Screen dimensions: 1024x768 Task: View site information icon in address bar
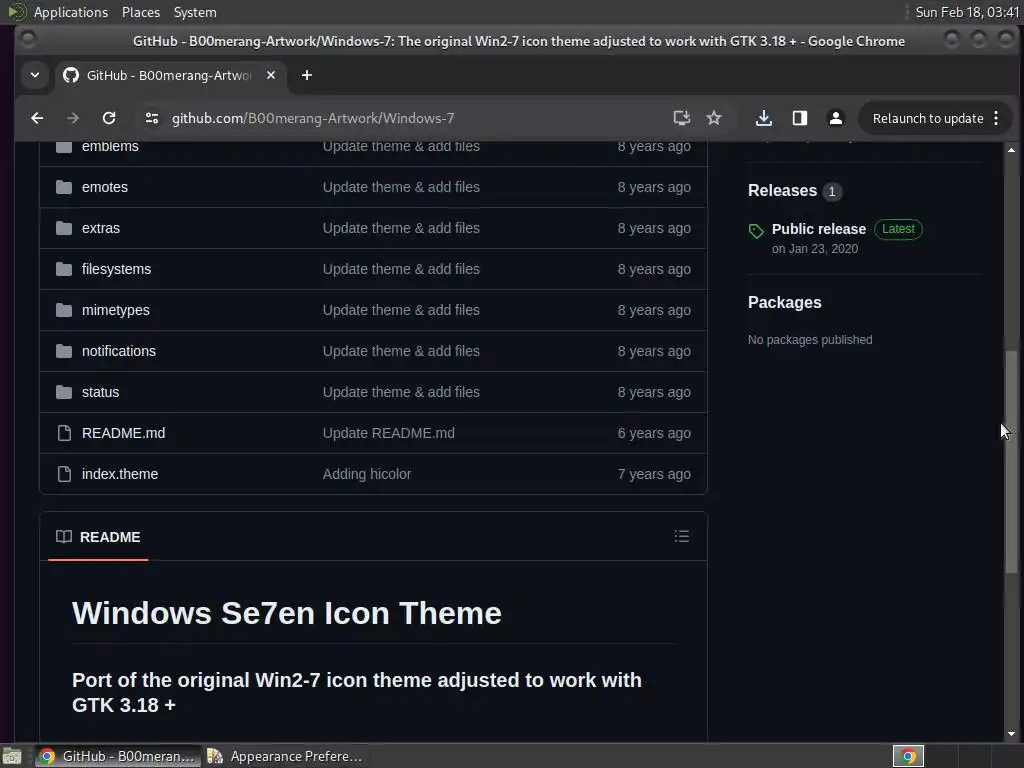(152, 118)
